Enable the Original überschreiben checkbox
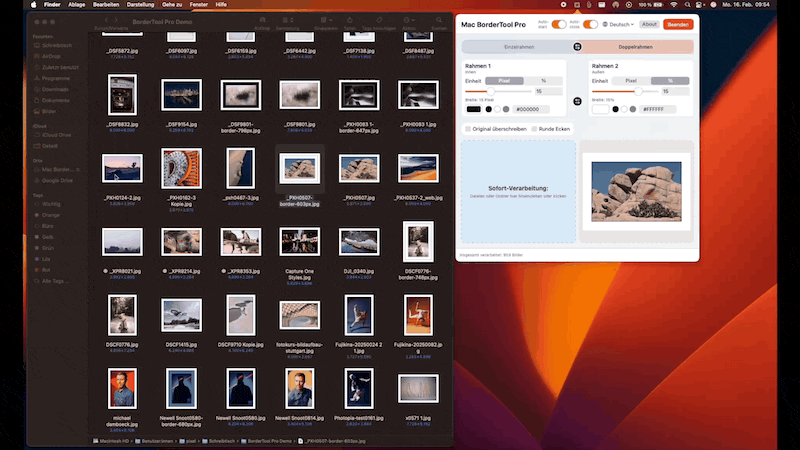The width and height of the screenshot is (800, 450). coord(468,128)
